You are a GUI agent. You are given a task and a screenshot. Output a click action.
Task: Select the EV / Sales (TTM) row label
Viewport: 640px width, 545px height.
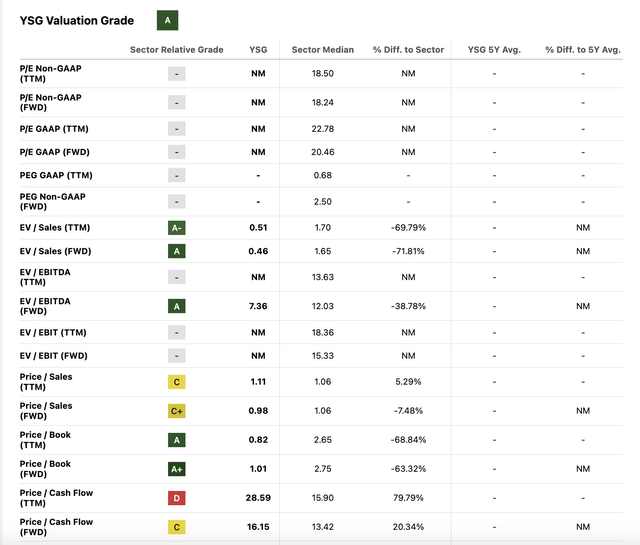[55, 228]
